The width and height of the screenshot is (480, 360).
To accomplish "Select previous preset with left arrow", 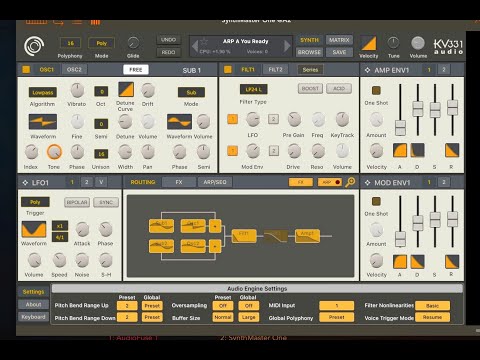I will click(x=195, y=46).
